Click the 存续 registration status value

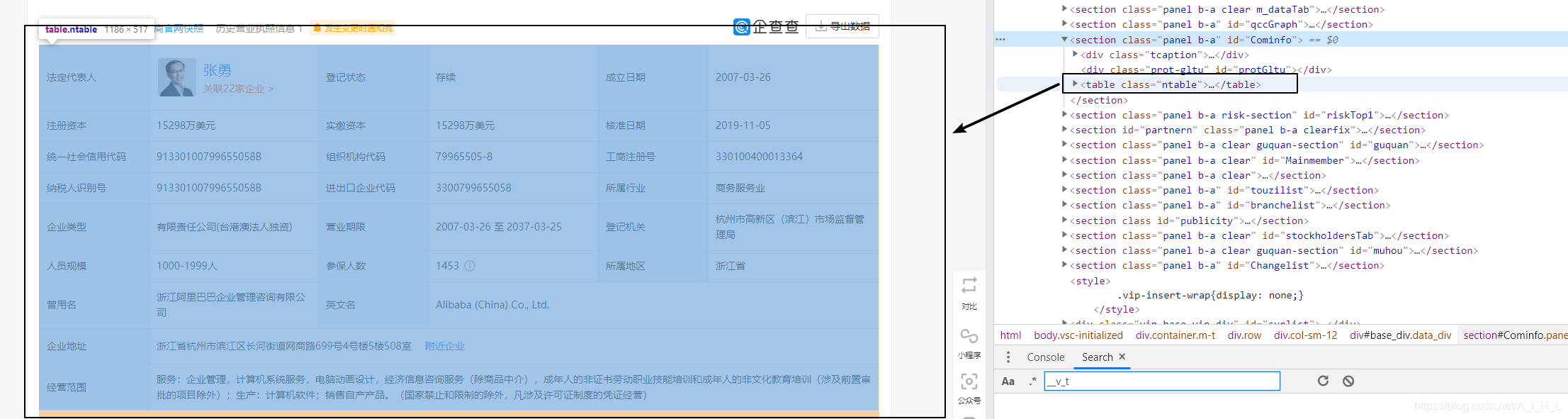(446, 77)
